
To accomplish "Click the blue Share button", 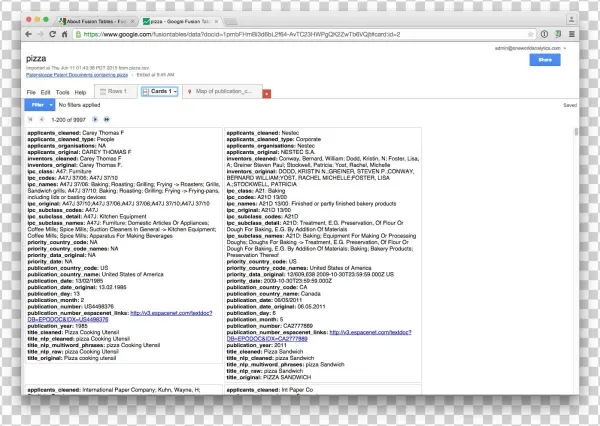I will coord(545,60).
